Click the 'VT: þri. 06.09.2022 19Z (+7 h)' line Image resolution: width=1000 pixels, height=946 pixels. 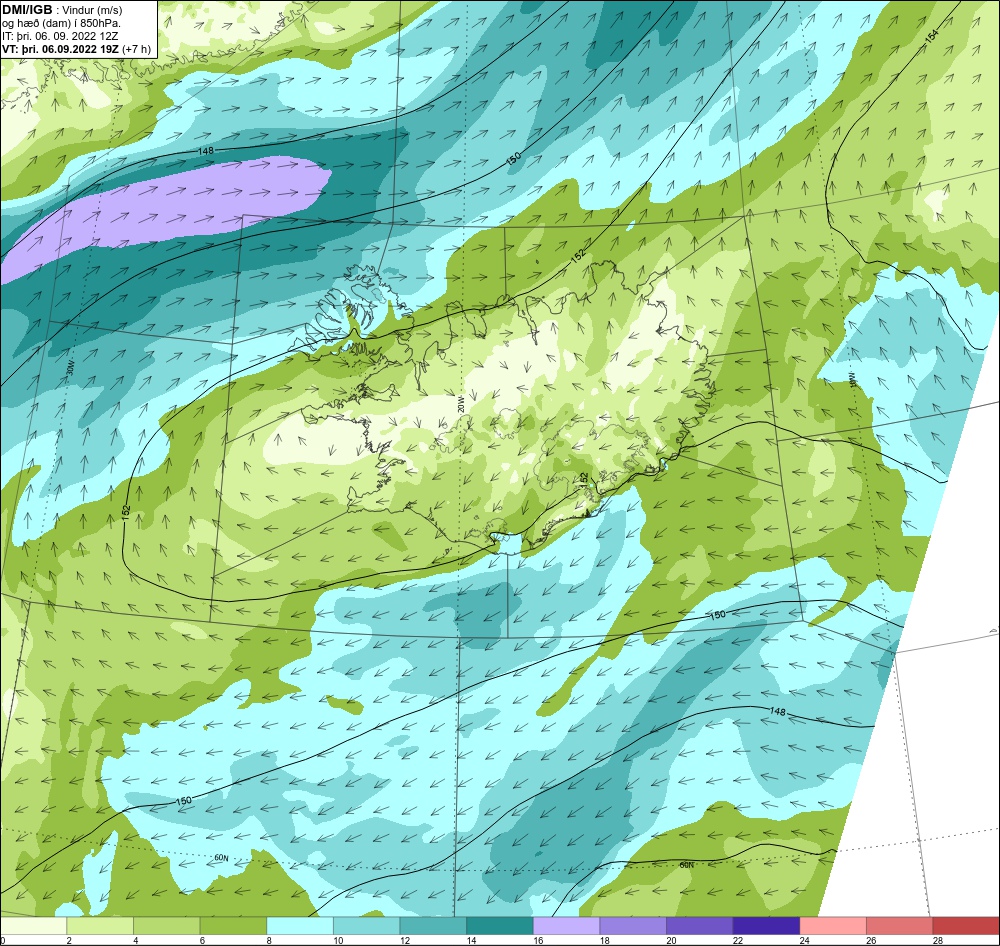pyautogui.click(x=77, y=49)
